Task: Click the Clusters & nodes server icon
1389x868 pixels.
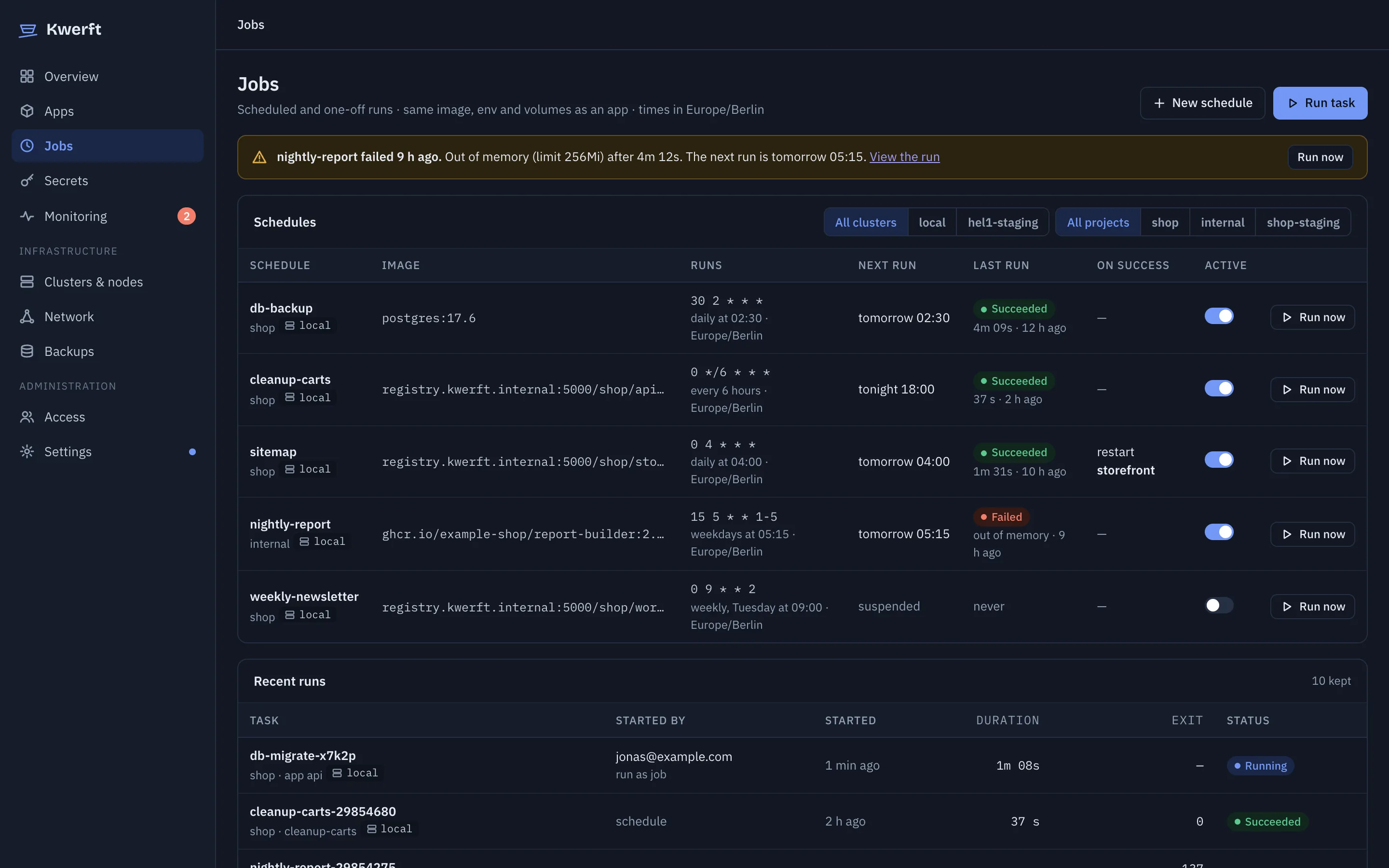Action: [27, 282]
